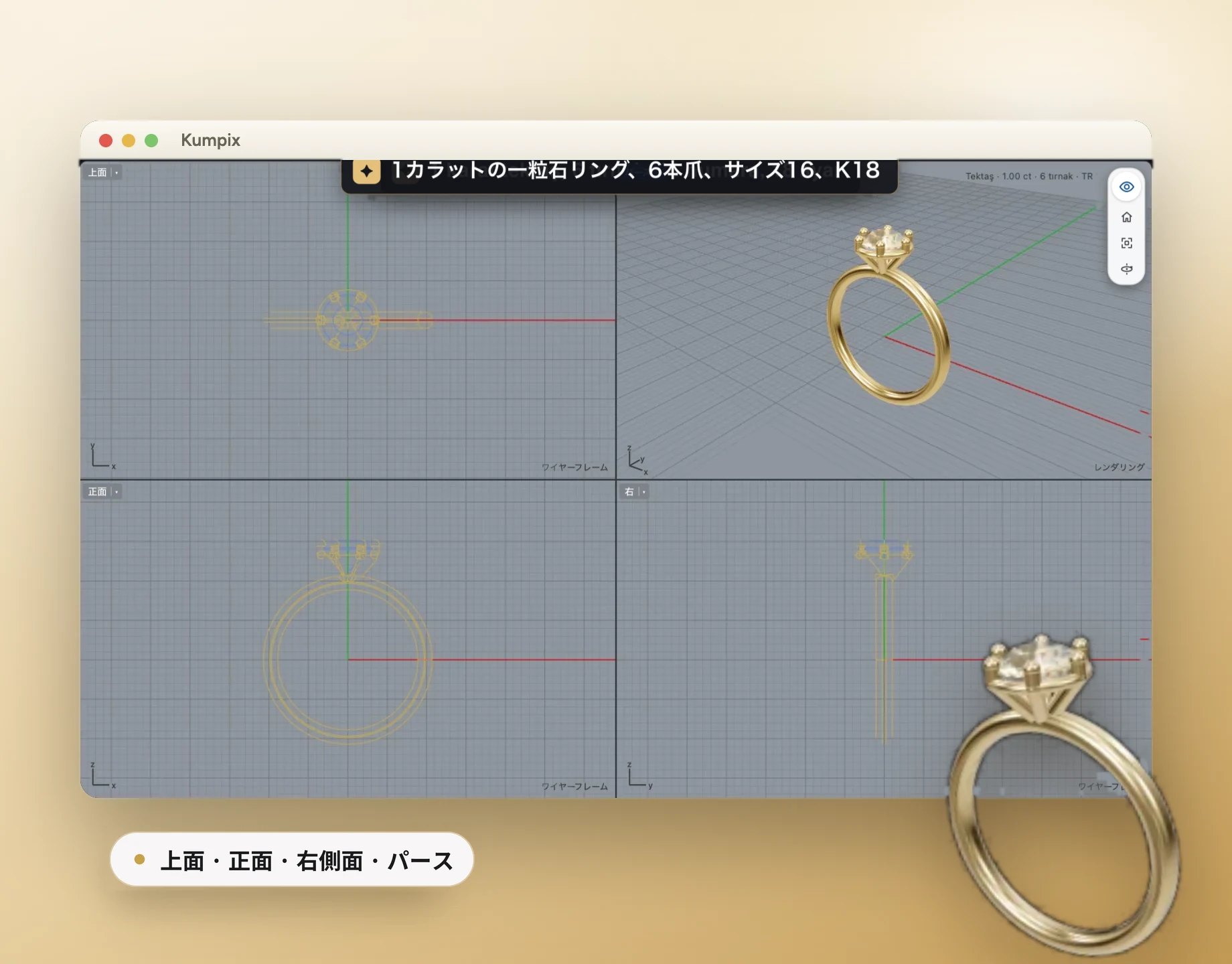This screenshot has width=1232, height=964.
Task: Open the 上面 viewport dropdown arrow
Action: click(117, 173)
